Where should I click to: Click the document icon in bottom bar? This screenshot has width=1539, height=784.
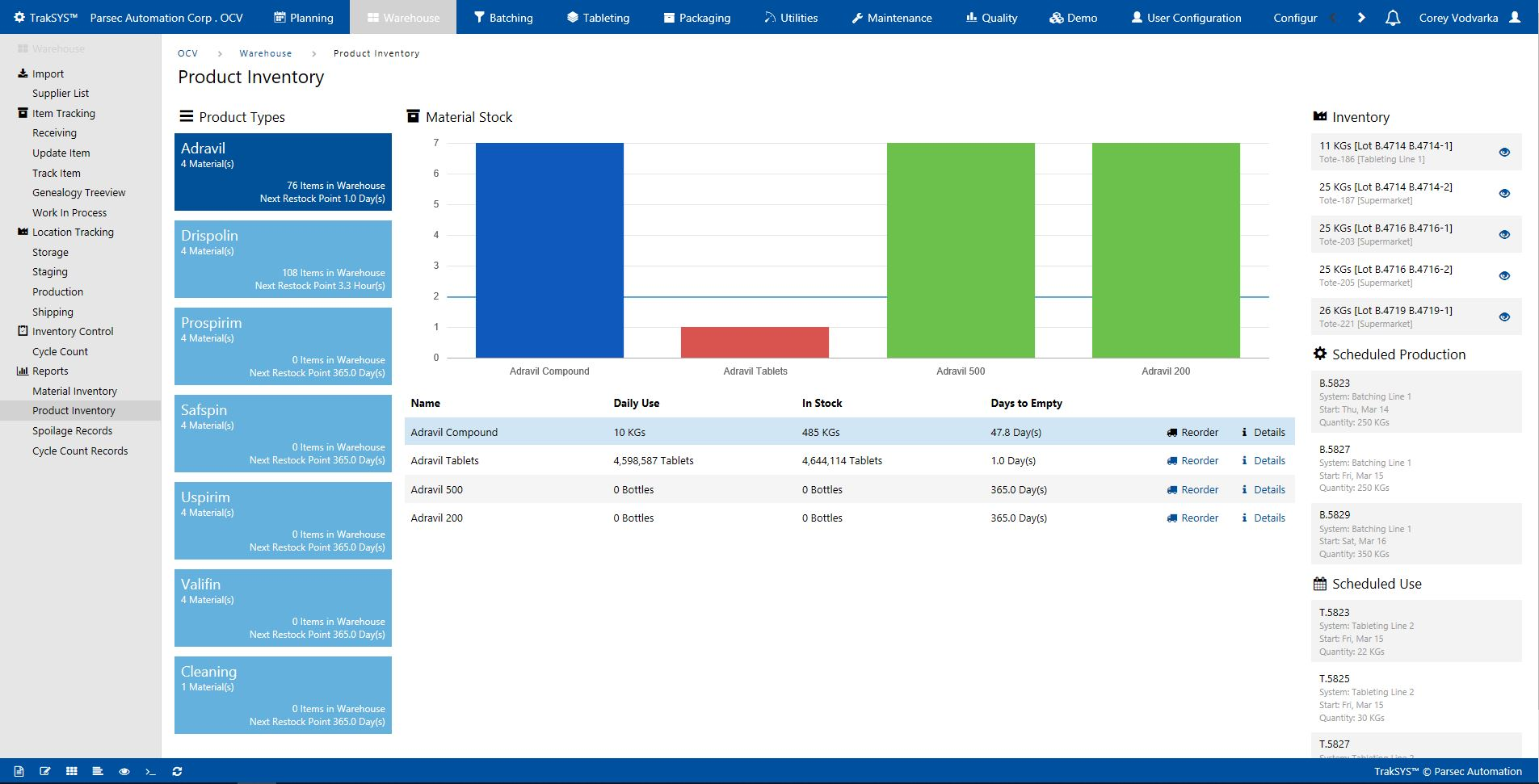(19, 771)
